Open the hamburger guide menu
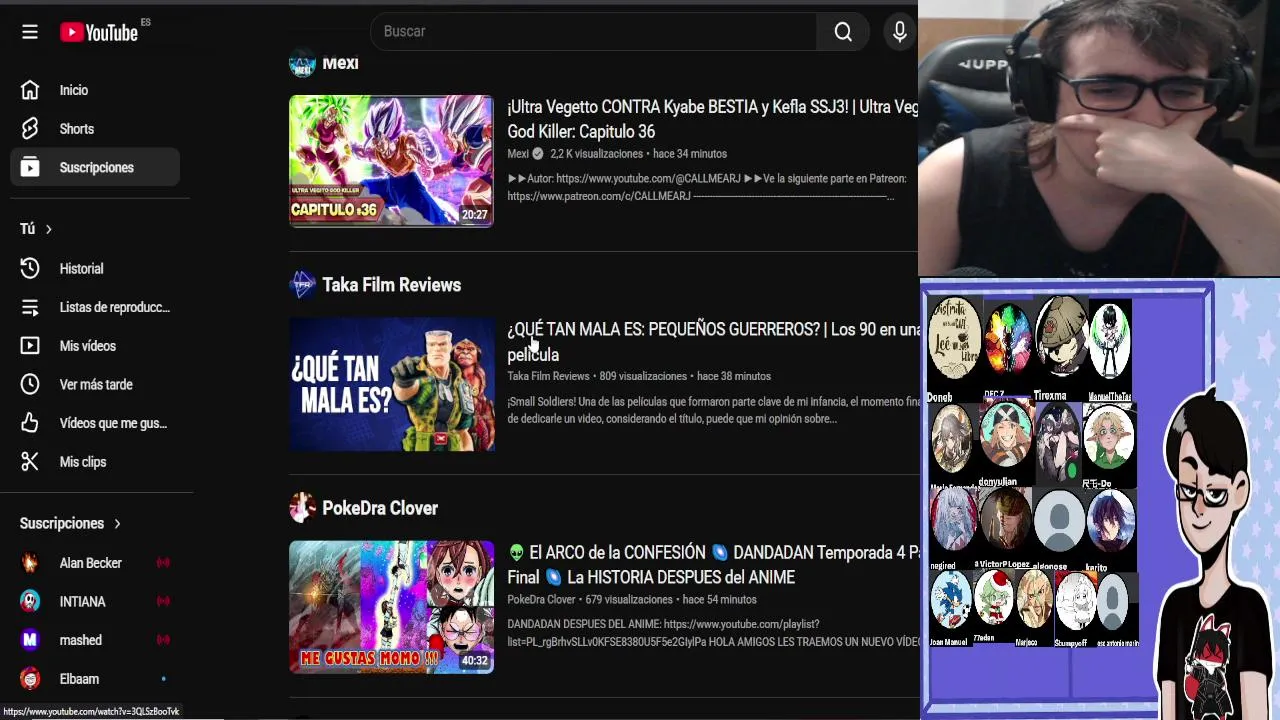 30,32
